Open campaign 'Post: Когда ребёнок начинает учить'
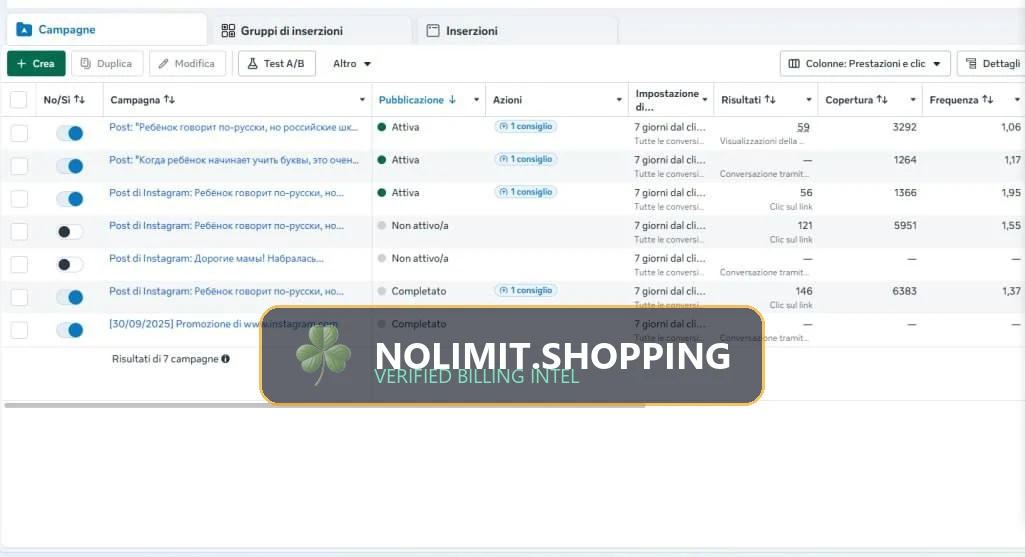 [233, 160]
